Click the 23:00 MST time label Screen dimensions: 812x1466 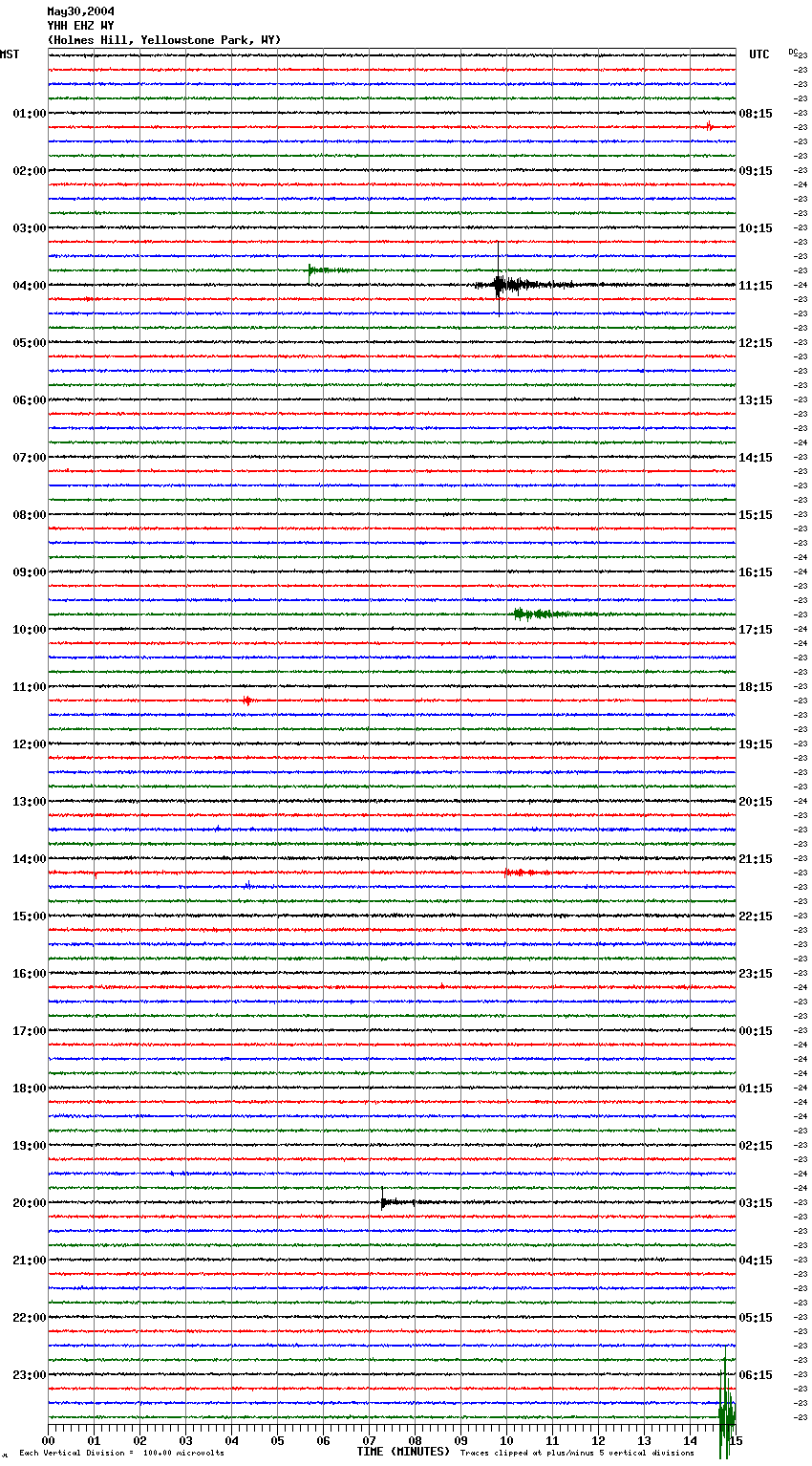(x=29, y=1375)
